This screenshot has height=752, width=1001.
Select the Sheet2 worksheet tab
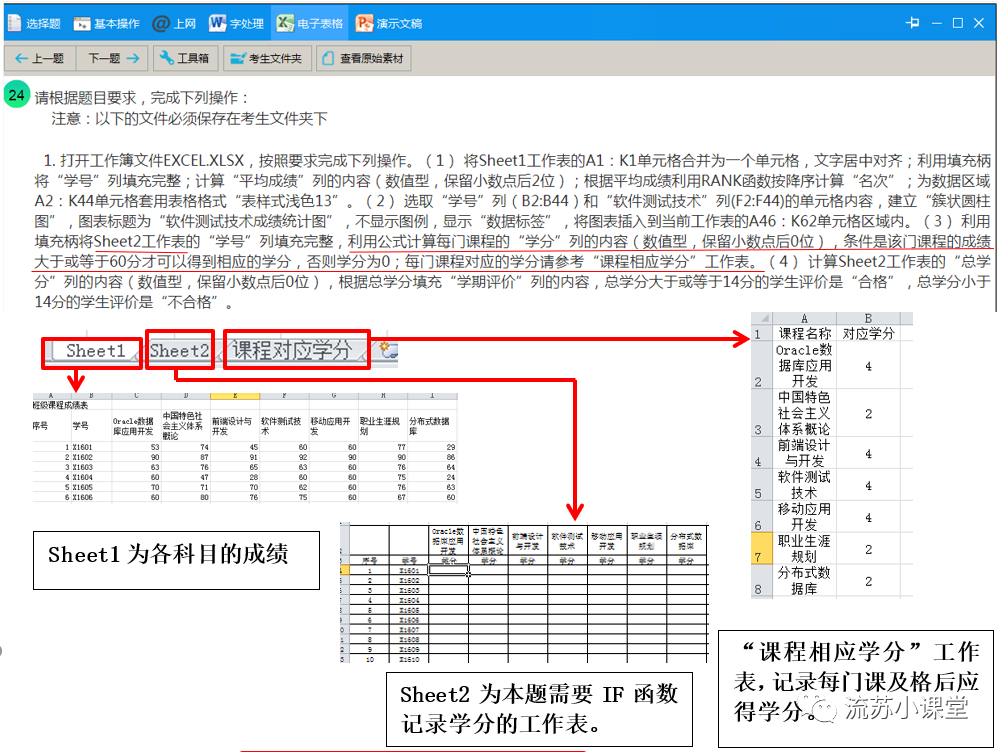pyautogui.click(x=179, y=350)
